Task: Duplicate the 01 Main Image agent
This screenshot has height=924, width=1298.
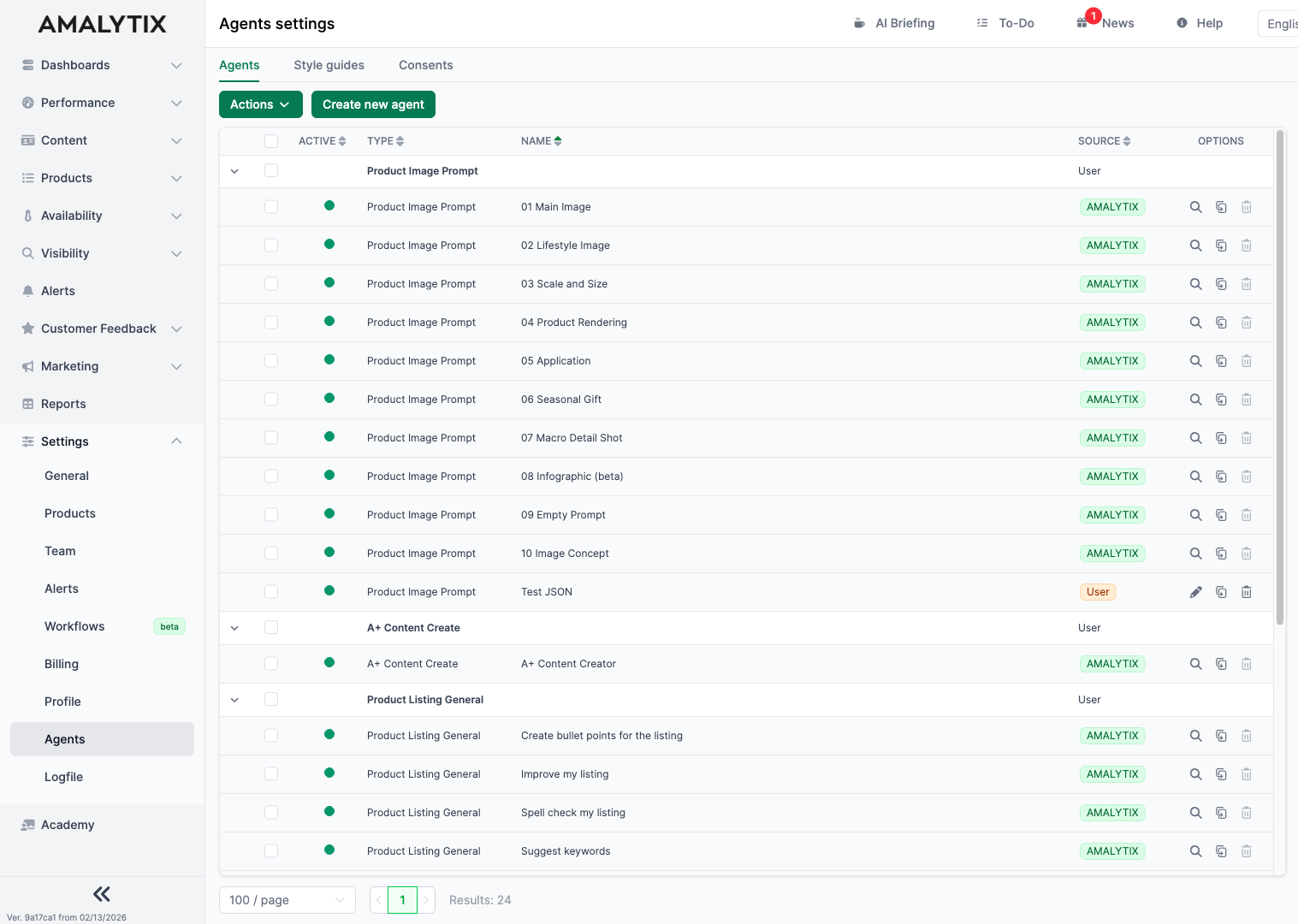Action: point(1221,206)
